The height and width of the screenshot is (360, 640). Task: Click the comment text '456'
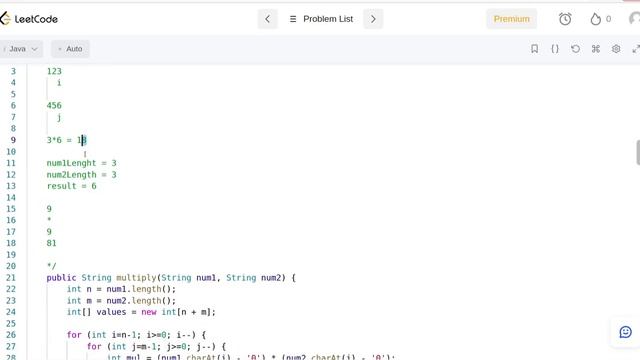pos(54,105)
